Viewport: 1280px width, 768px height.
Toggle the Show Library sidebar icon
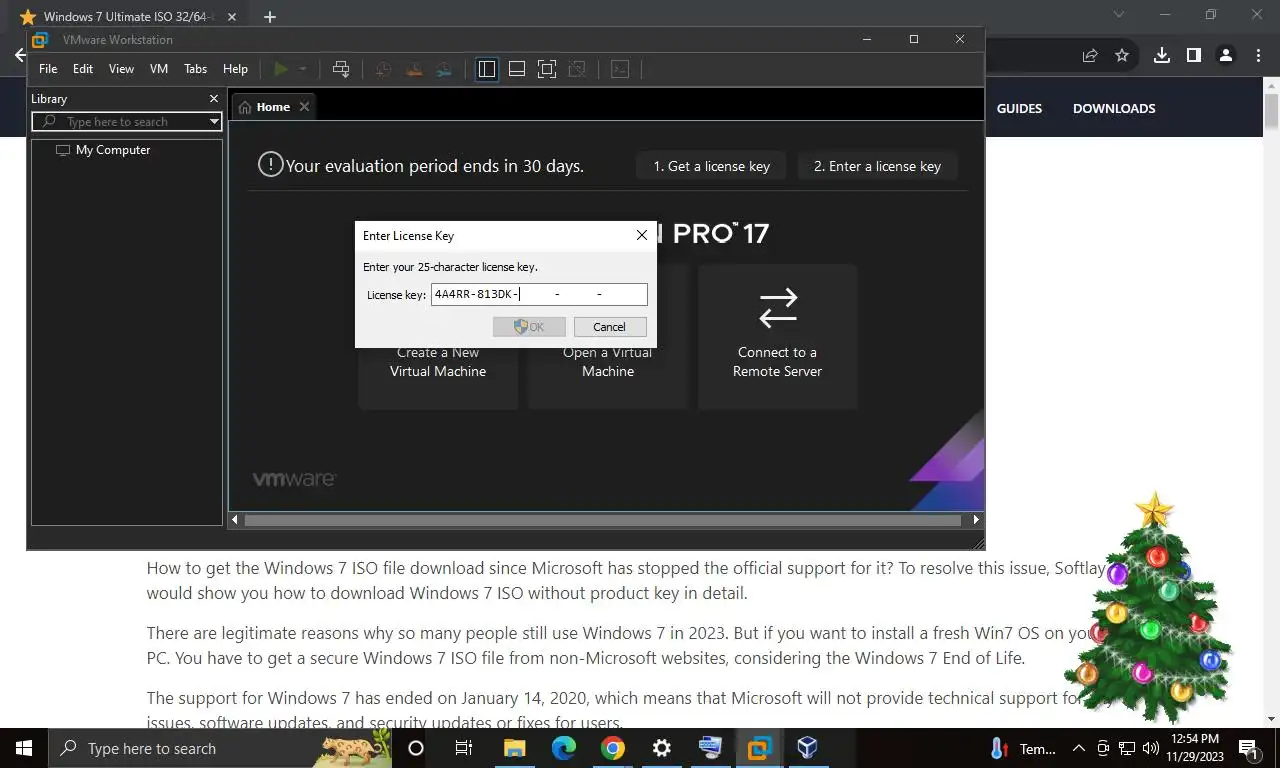coord(487,69)
